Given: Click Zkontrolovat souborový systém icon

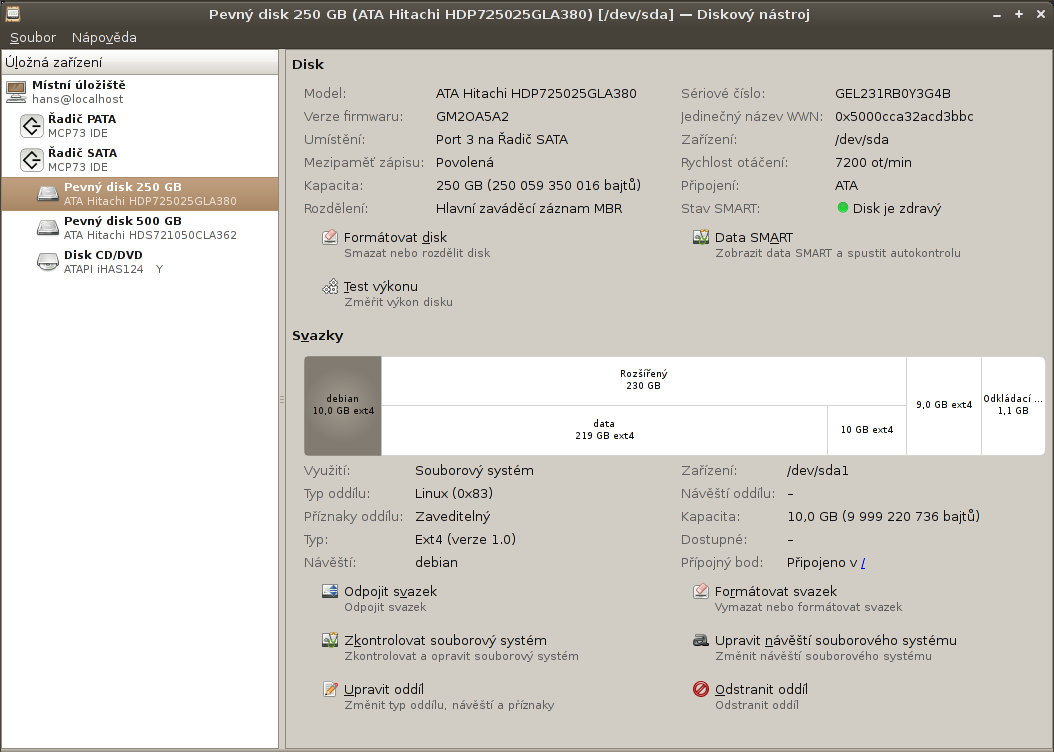Looking at the screenshot, I should pyautogui.click(x=330, y=641).
